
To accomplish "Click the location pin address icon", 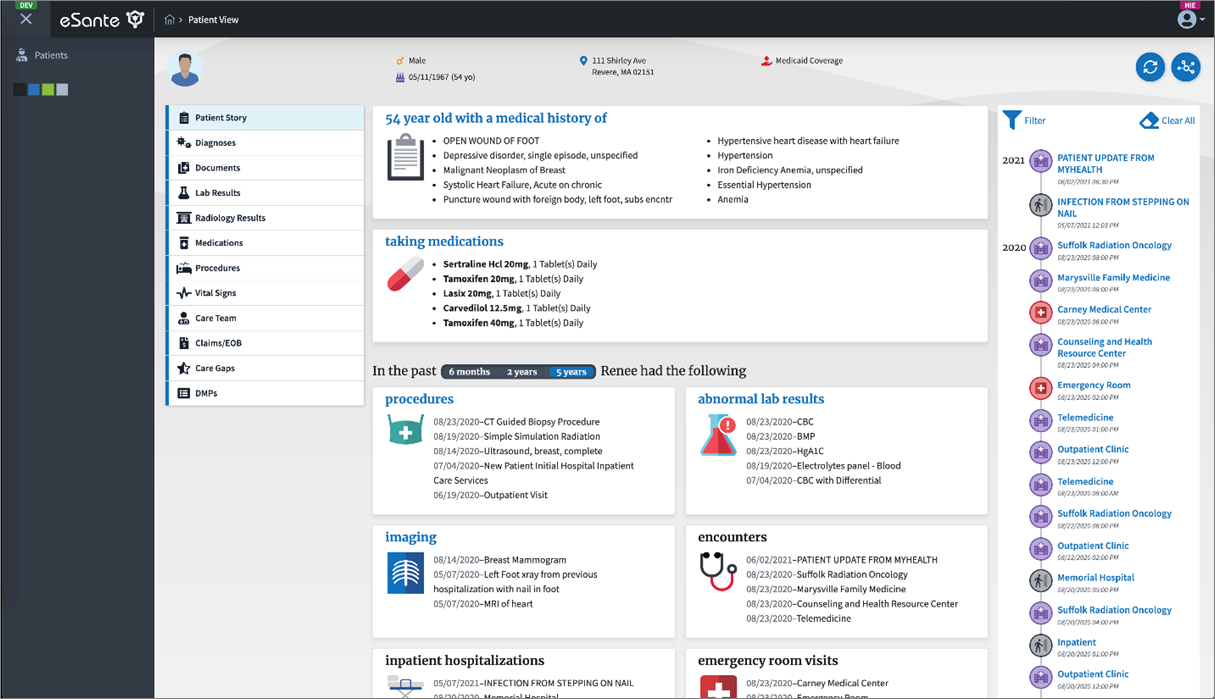I will (584, 61).
